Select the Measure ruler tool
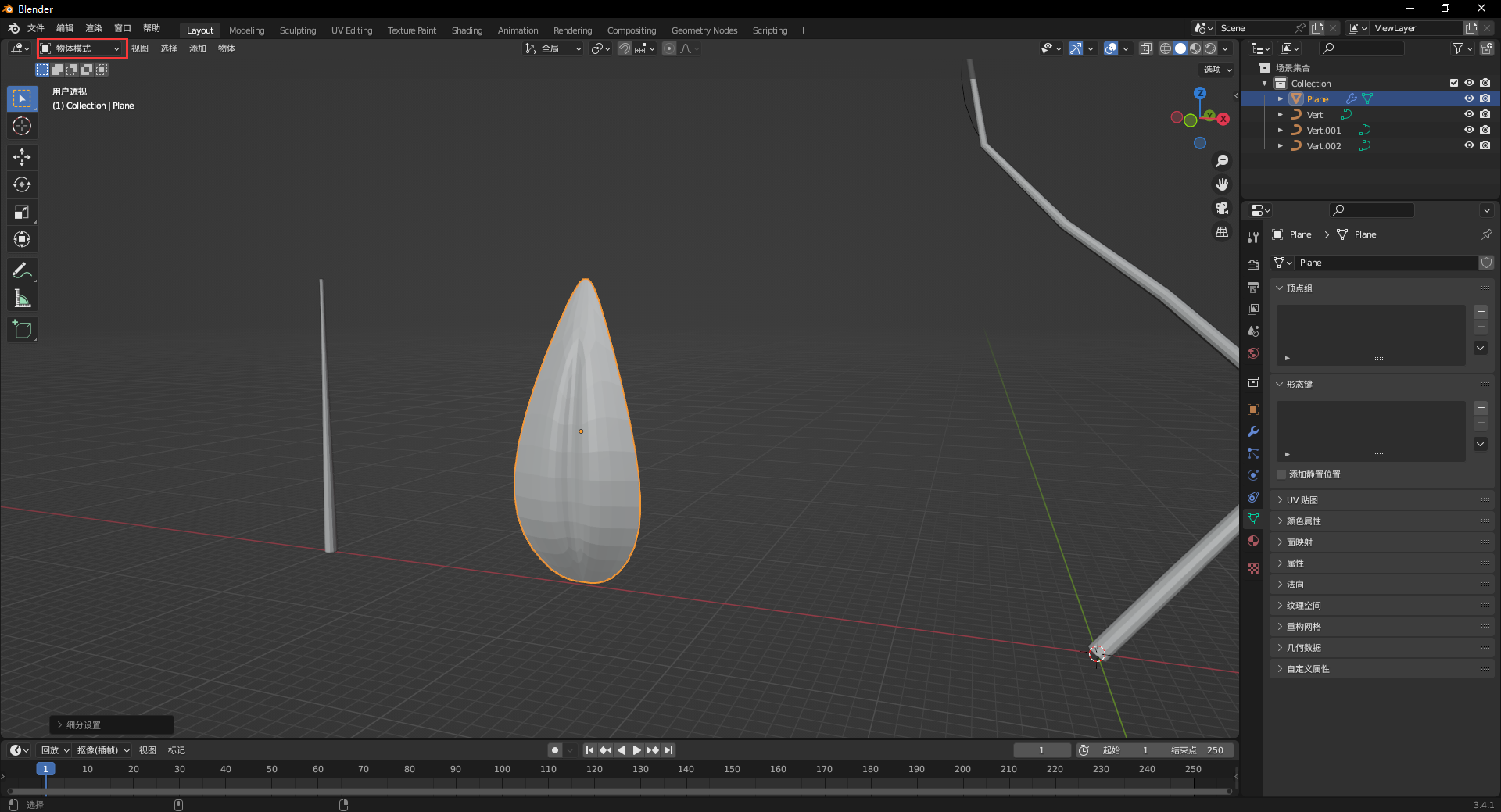The height and width of the screenshot is (812, 1501). pos(22,299)
